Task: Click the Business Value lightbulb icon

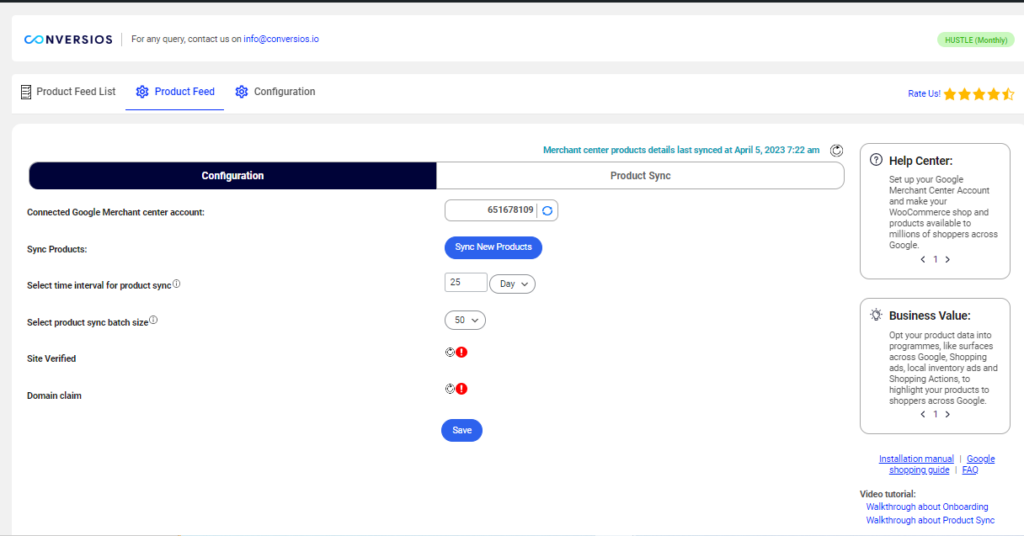Action: (x=876, y=315)
